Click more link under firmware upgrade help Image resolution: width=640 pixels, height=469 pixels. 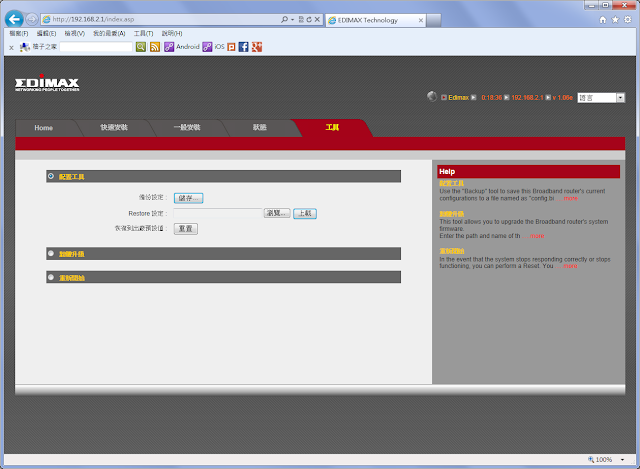tap(537, 236)
